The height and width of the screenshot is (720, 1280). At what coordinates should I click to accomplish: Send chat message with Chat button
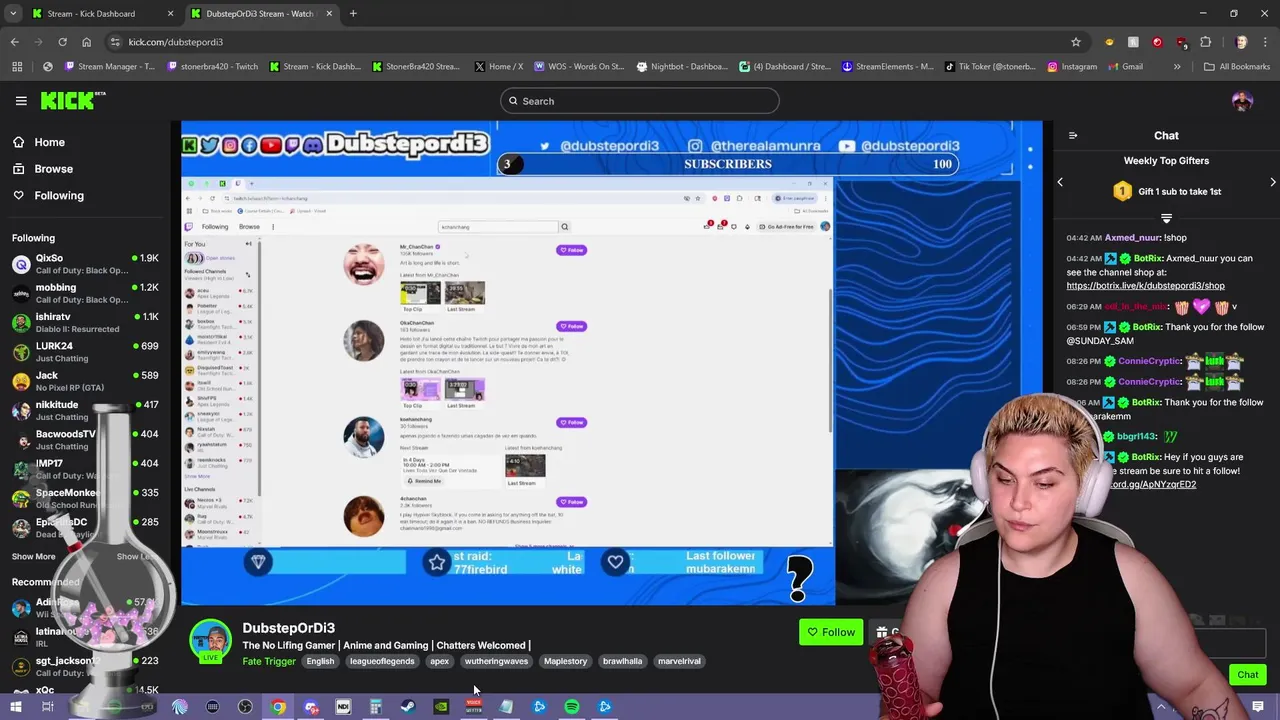tap(1247, 675)
